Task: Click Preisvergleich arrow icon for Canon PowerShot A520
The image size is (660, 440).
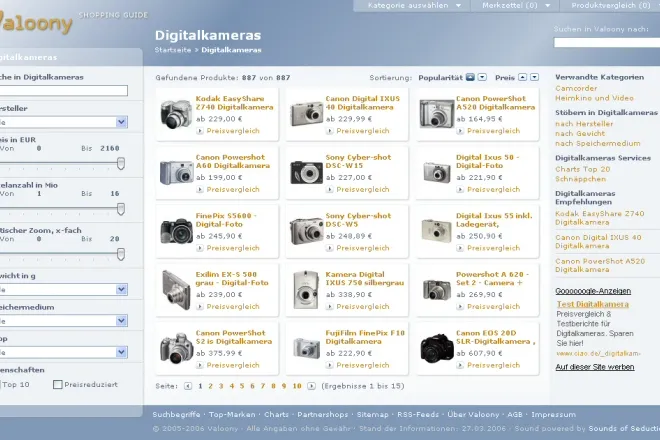Action: [x=460, y=131]
